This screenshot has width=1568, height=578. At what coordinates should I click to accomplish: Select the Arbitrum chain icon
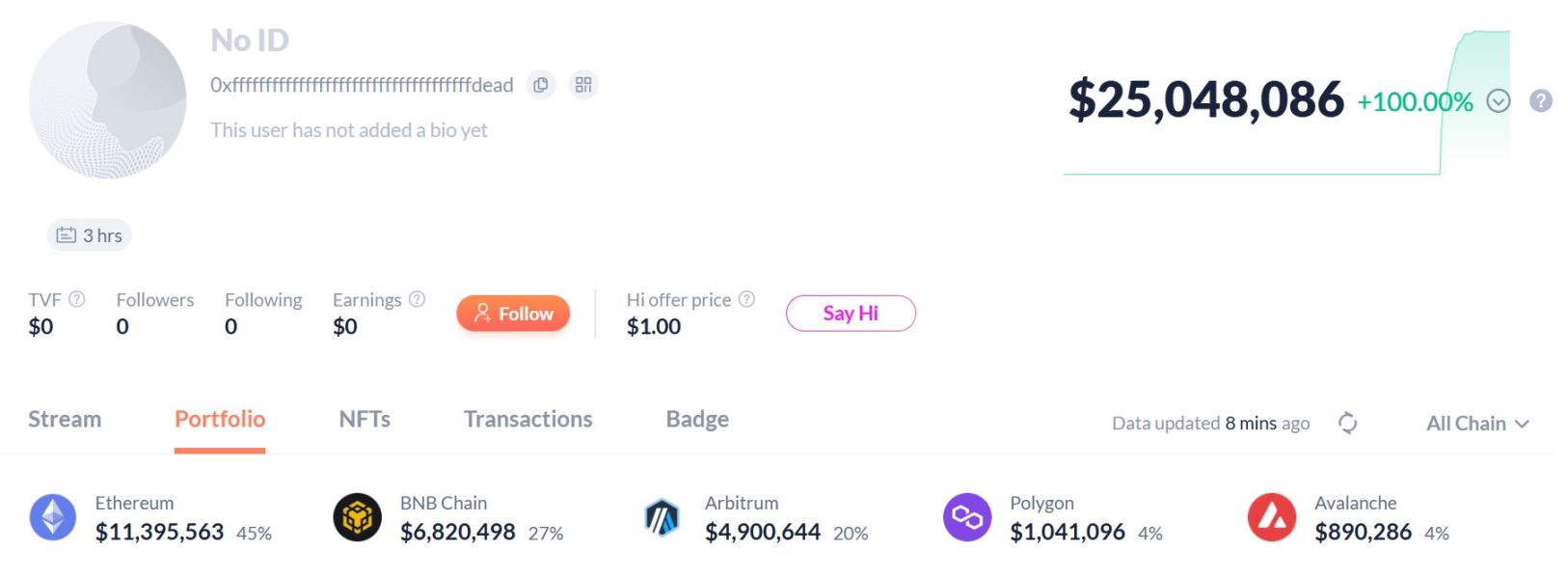[662, 517]
